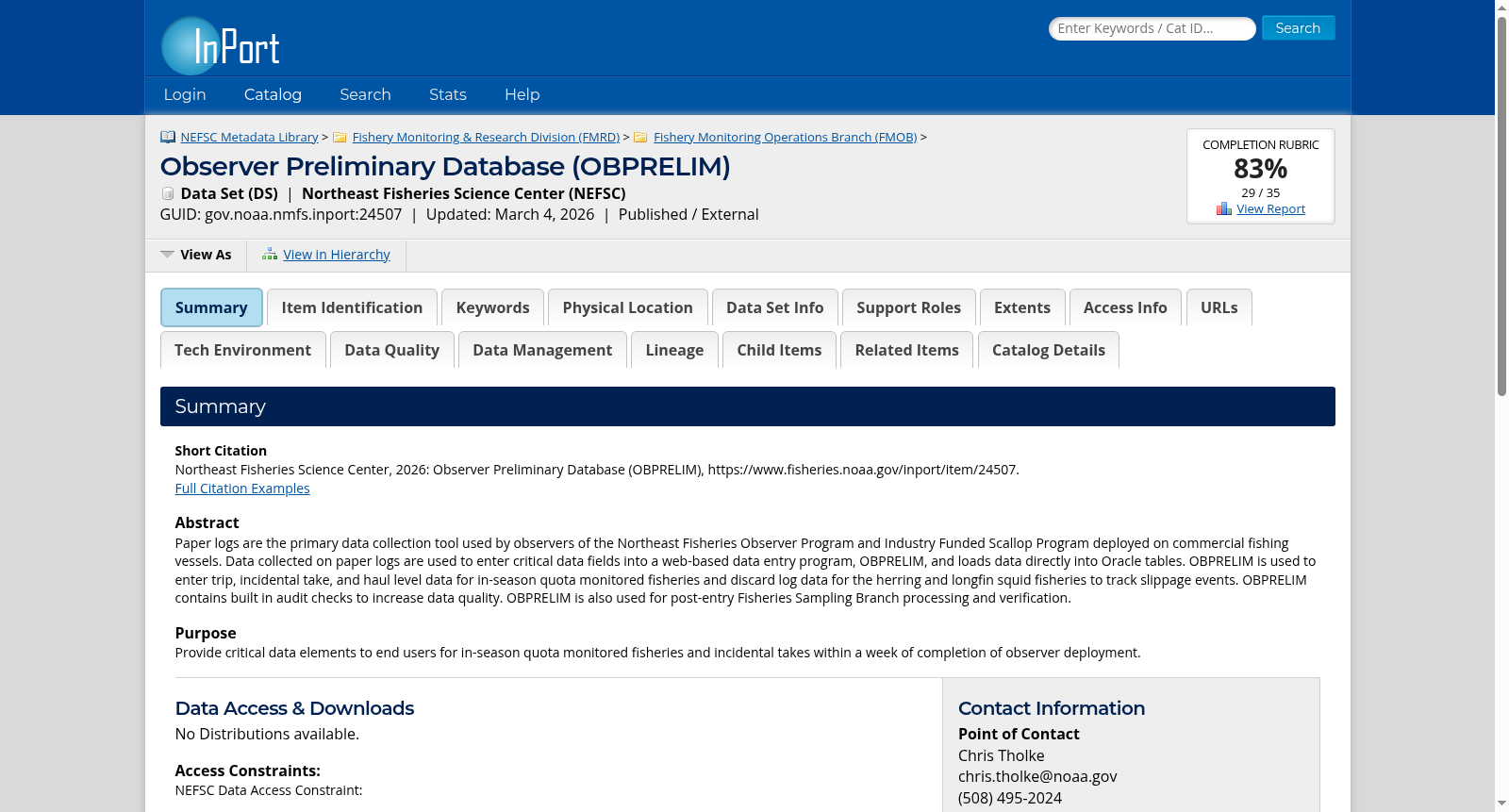Click the hierarchy tree icon

pos(270,255)
